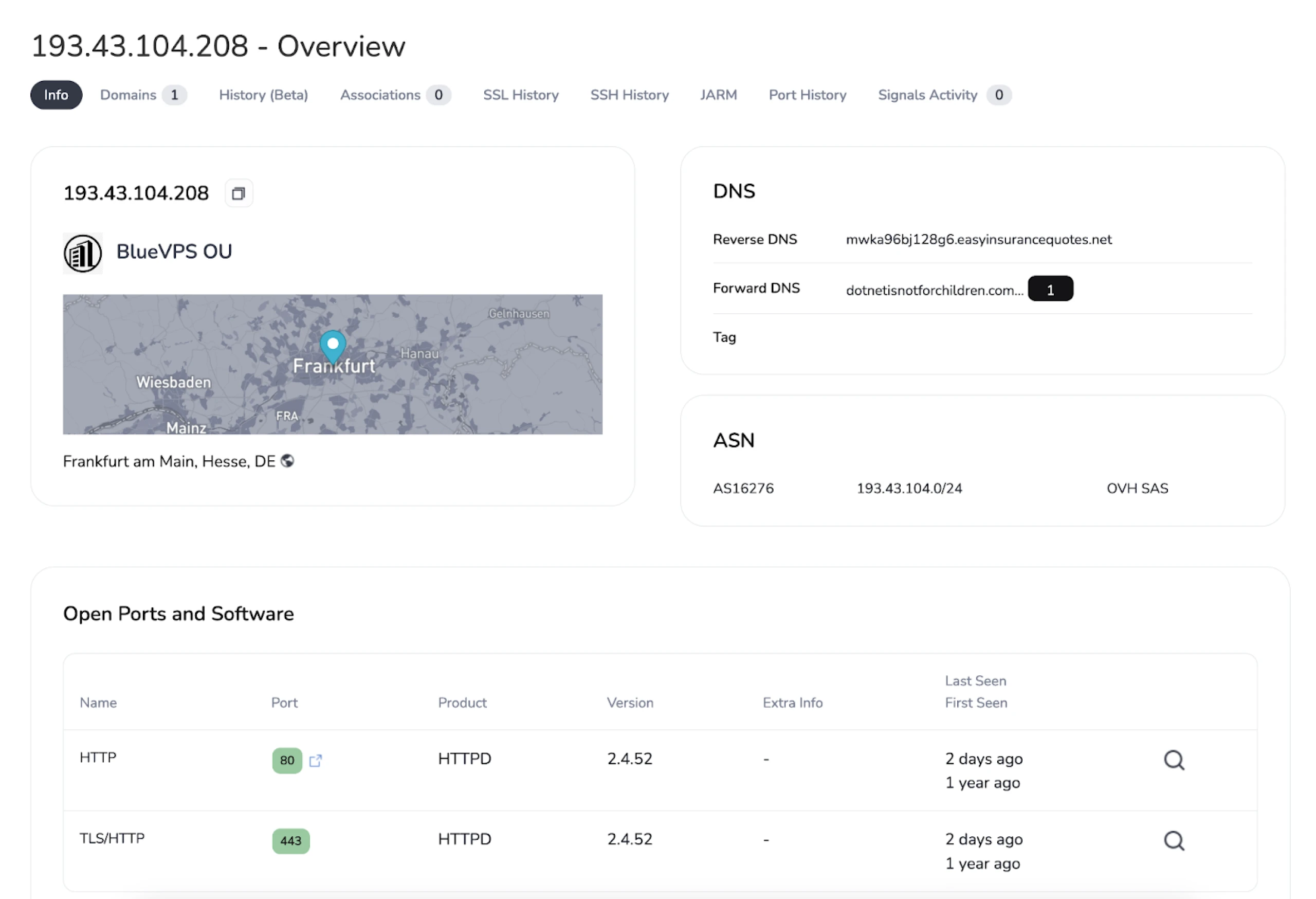
Task: Open port 80 in external link icon
Action: 316,760
